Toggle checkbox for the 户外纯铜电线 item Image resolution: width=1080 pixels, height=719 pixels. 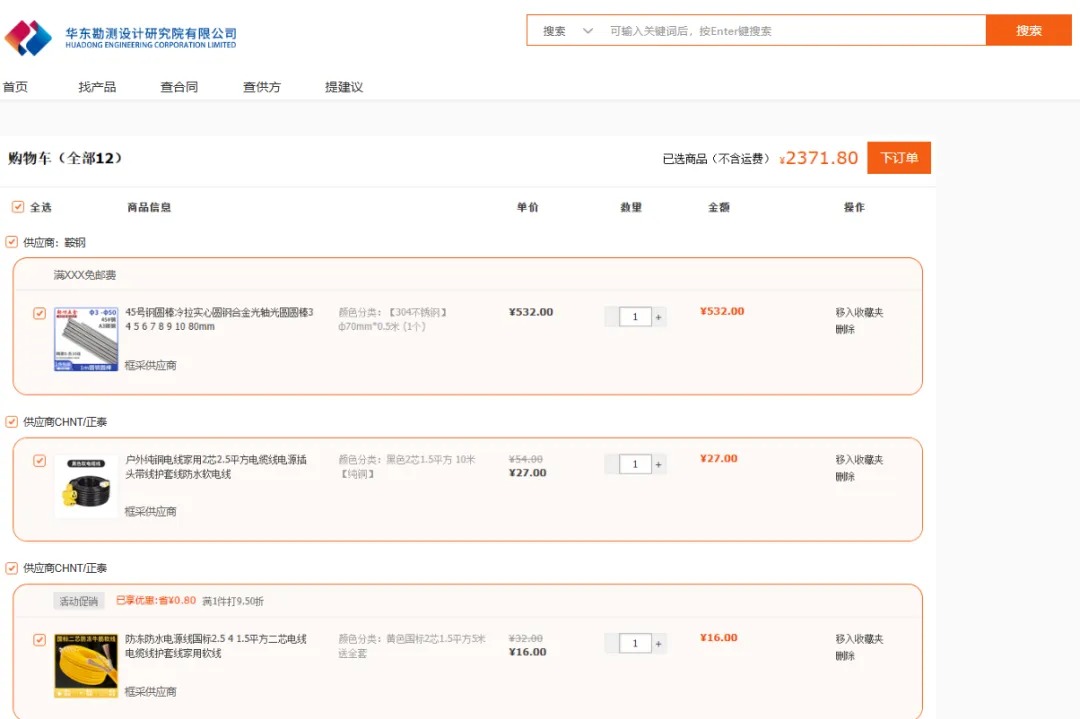pos(39,461)
